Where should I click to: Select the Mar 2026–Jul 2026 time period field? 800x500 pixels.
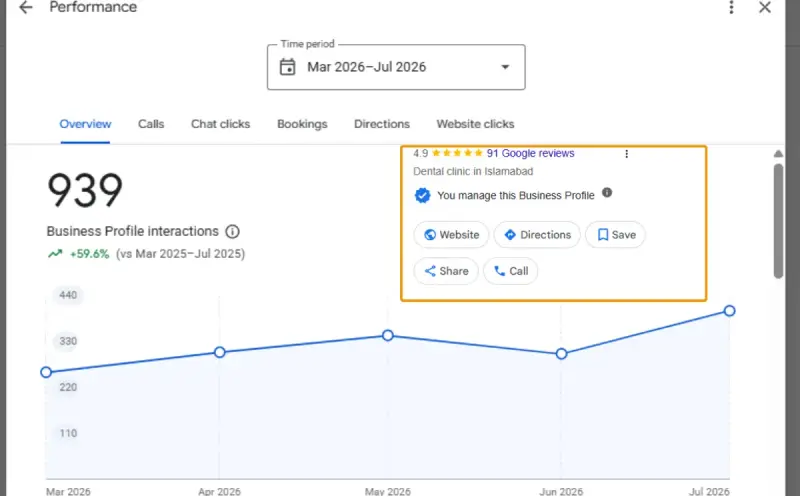pyautogui.click(x=396, y=67)
